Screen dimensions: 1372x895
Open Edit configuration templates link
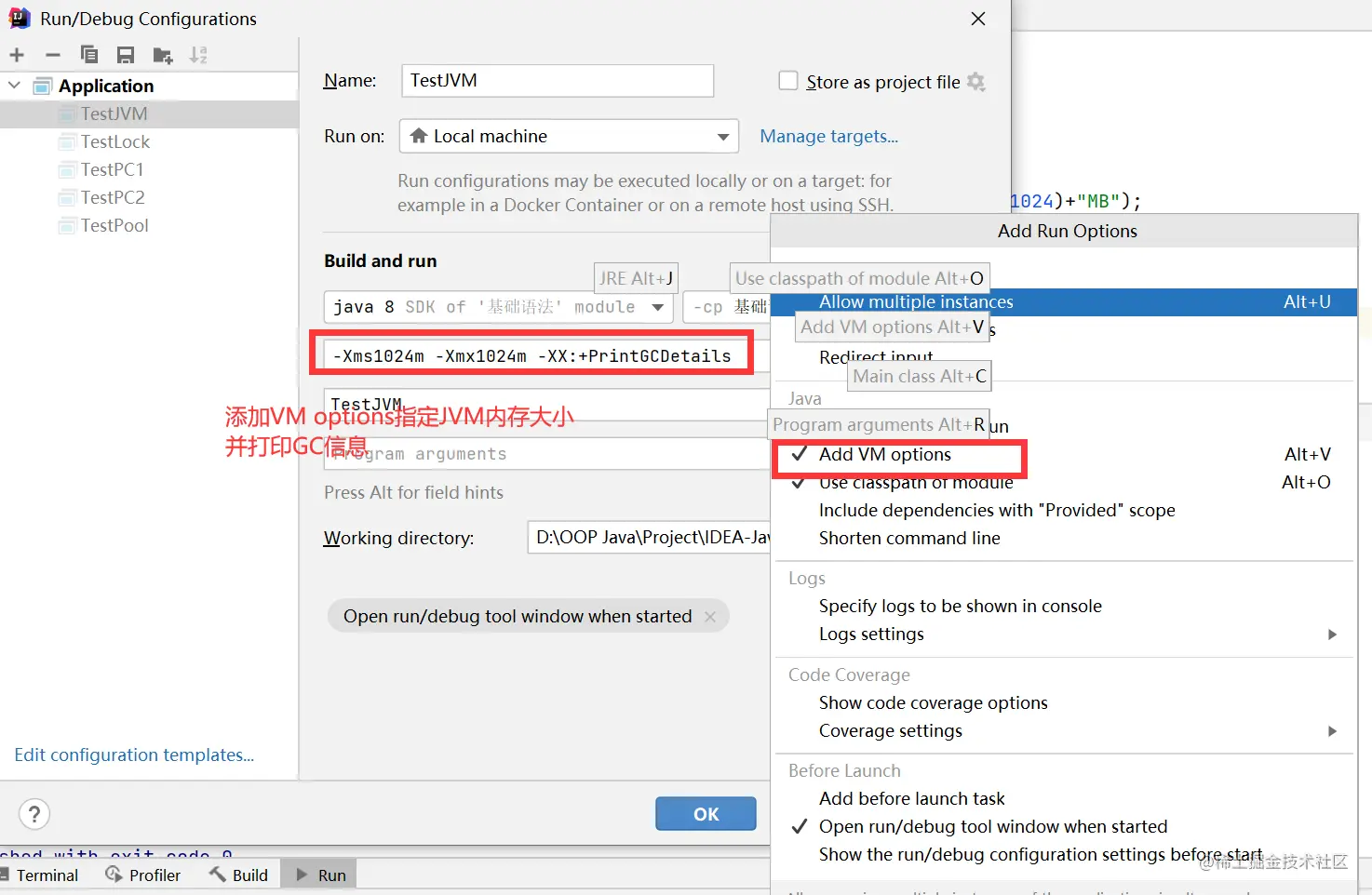pos(134,755)
